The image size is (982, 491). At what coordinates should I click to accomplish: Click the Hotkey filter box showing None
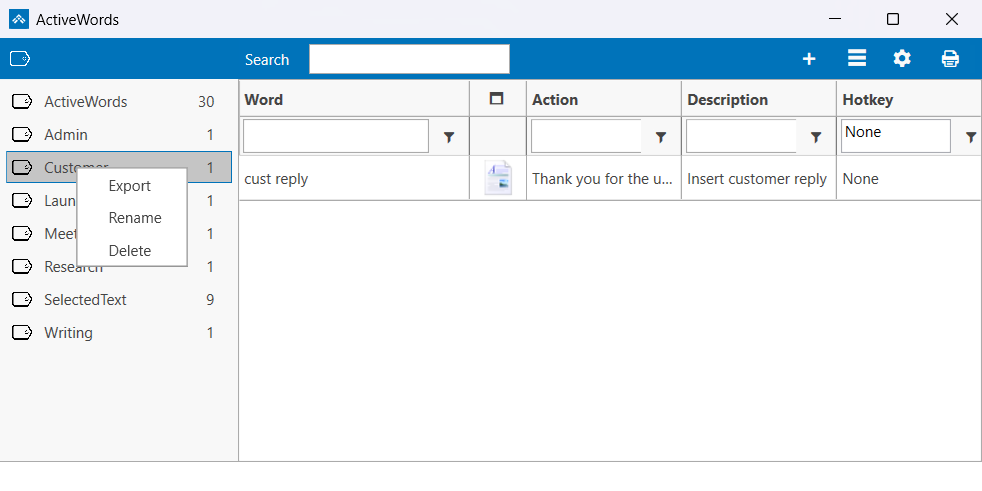click(896, 136)
